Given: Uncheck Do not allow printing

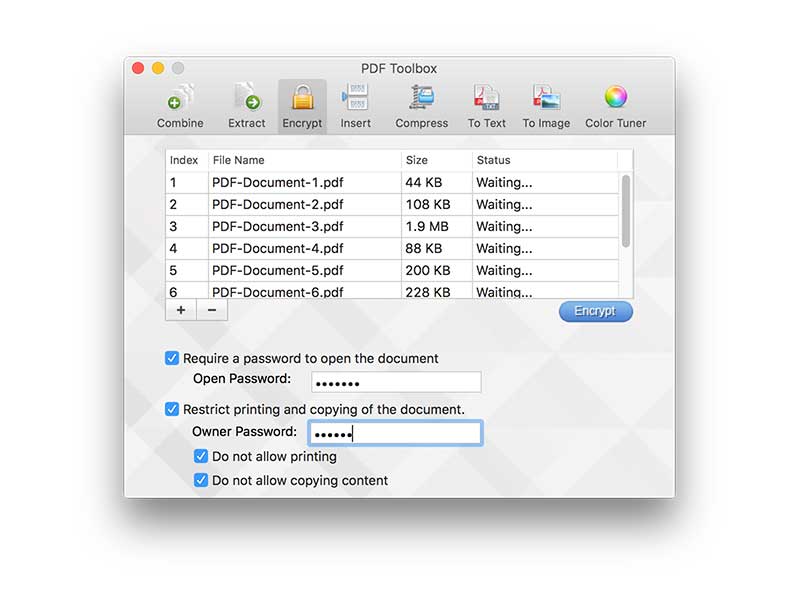Looking at the screenshot, I should pos(201,456).
